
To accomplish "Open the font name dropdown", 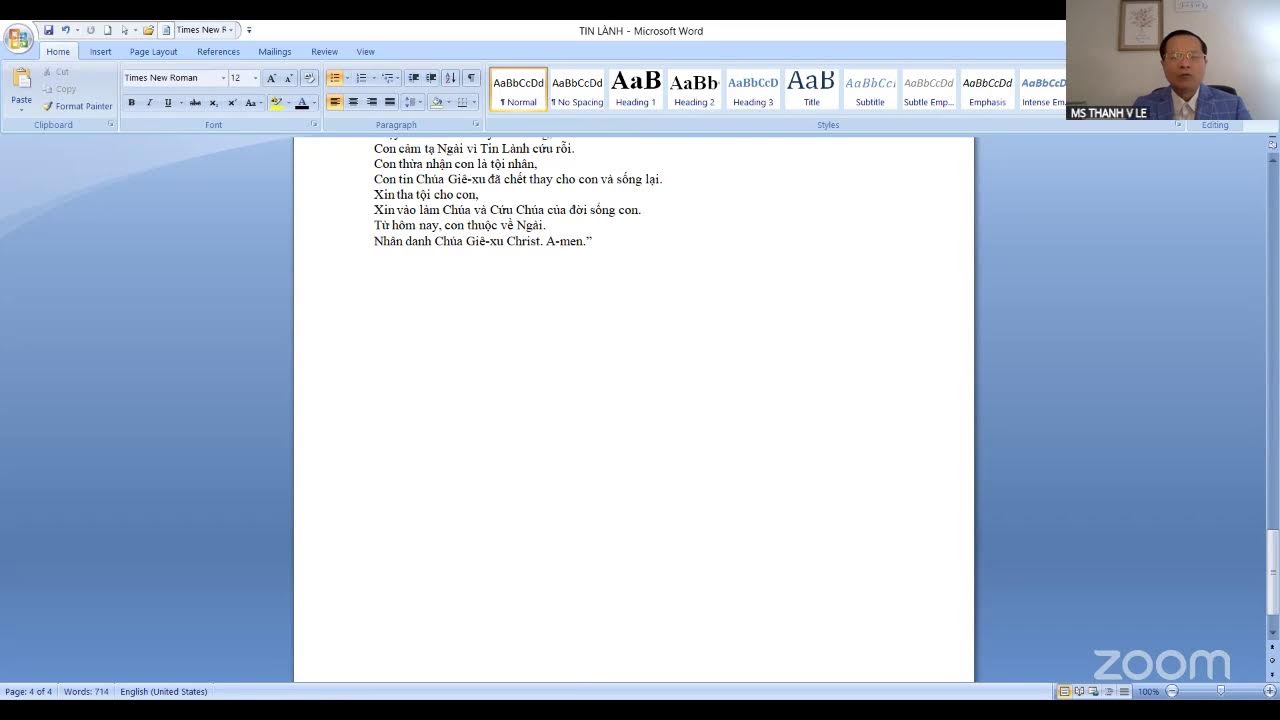I will click(x=223, y=78).
